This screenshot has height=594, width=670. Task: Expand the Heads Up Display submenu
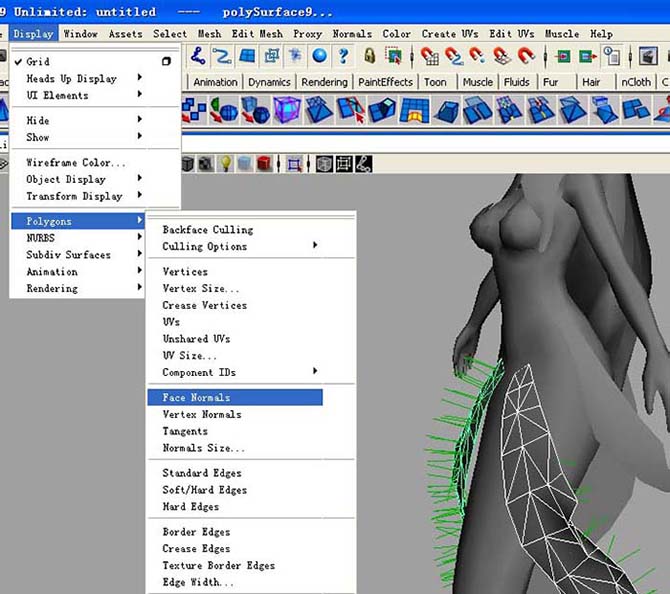pos(71,79)
